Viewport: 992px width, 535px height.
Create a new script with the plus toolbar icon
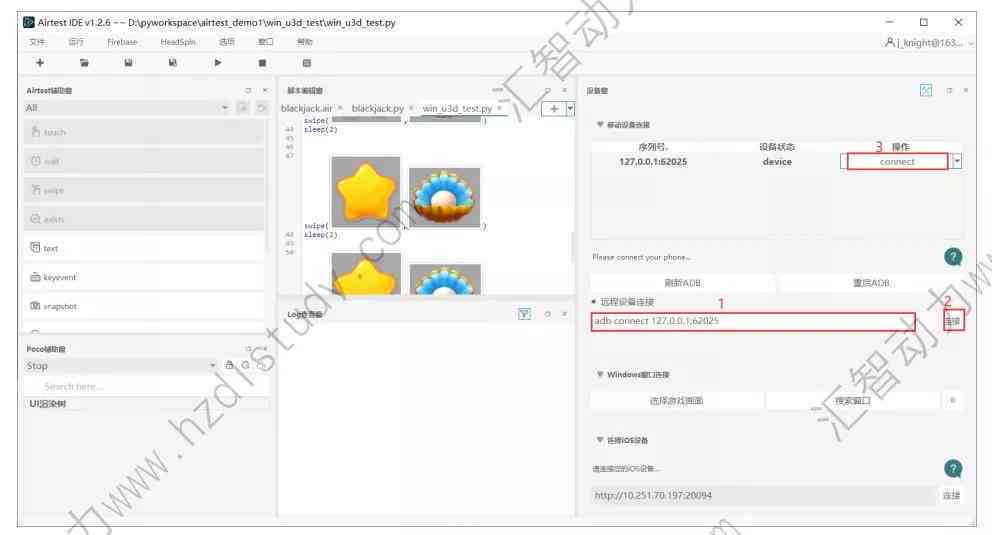click(x=40, y=63)
